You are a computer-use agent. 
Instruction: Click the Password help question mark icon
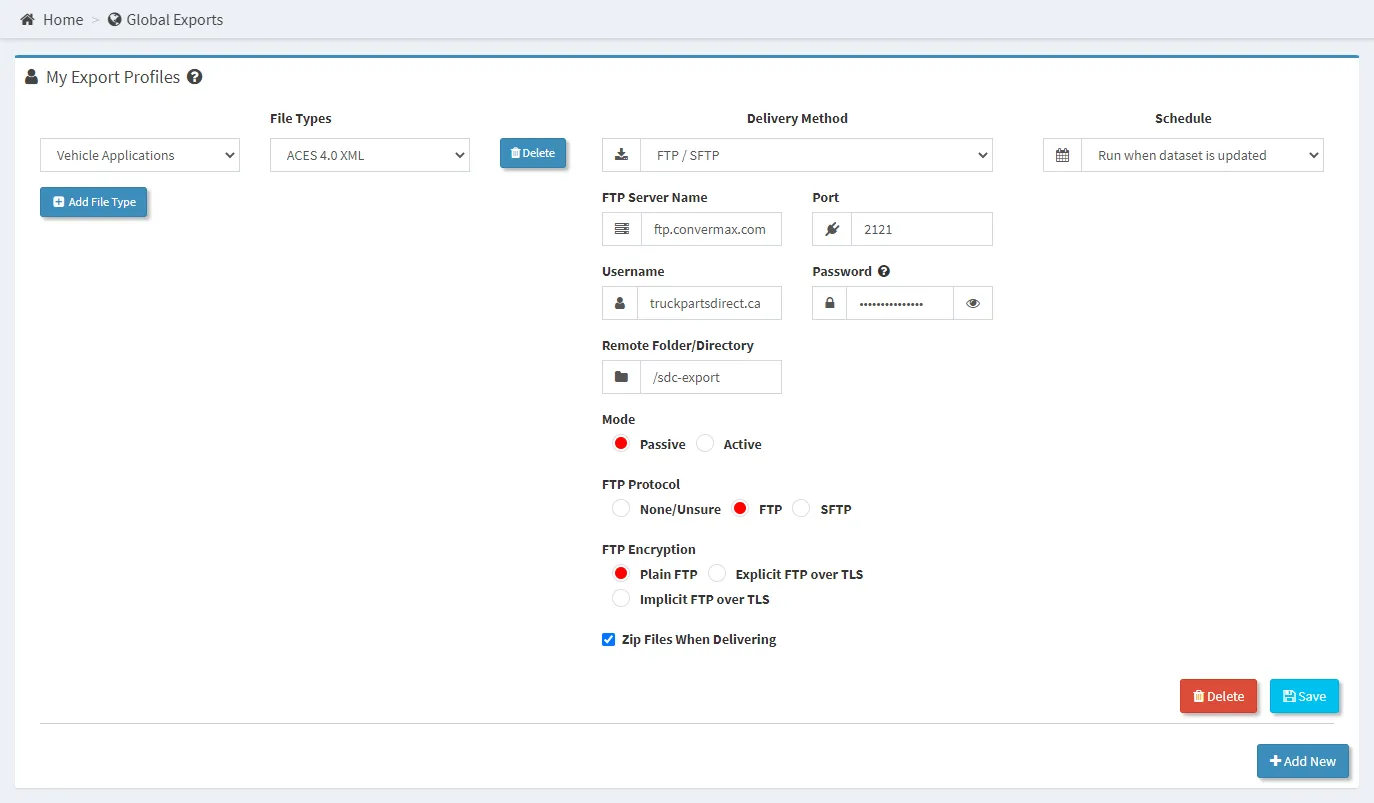click(884, 271)
